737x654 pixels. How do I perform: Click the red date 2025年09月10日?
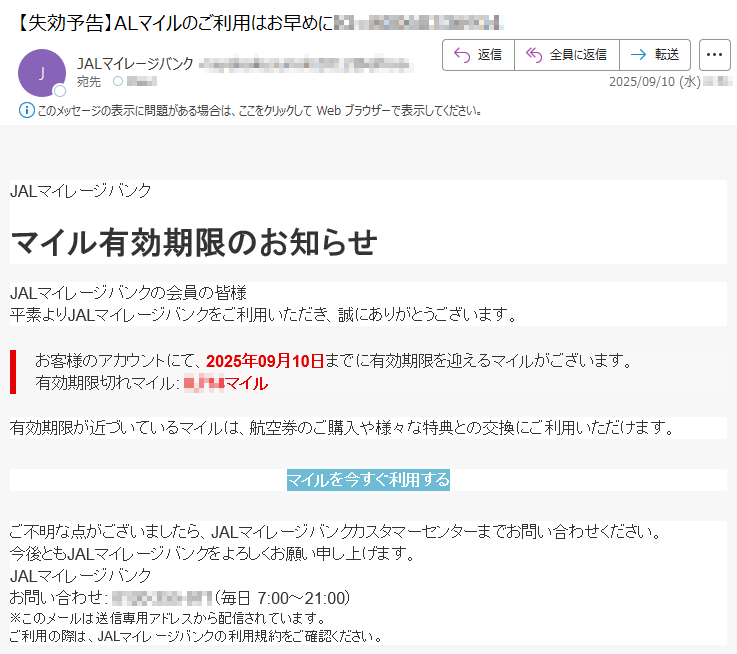point(265,361)
